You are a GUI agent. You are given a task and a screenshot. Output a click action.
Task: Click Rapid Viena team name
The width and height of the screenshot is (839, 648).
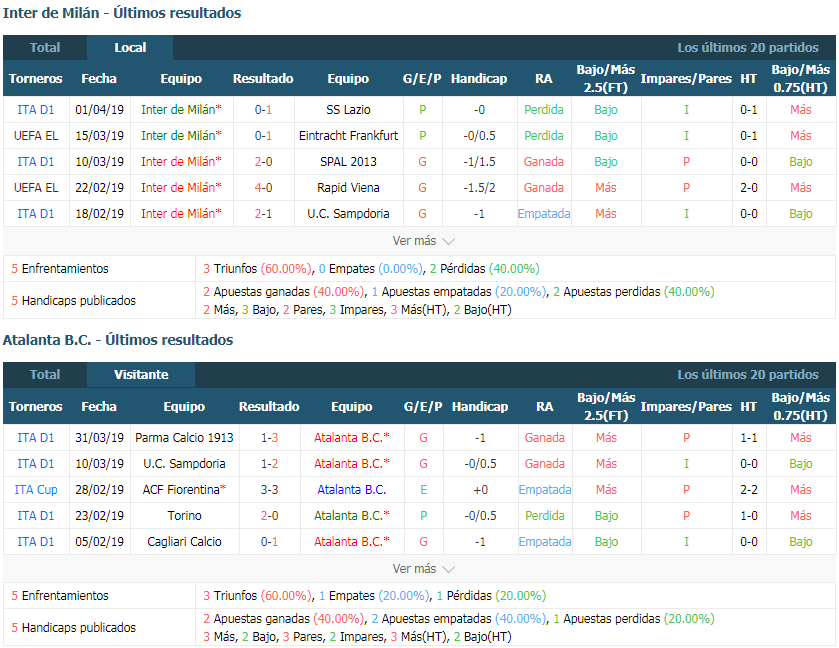tap(348, 188)
